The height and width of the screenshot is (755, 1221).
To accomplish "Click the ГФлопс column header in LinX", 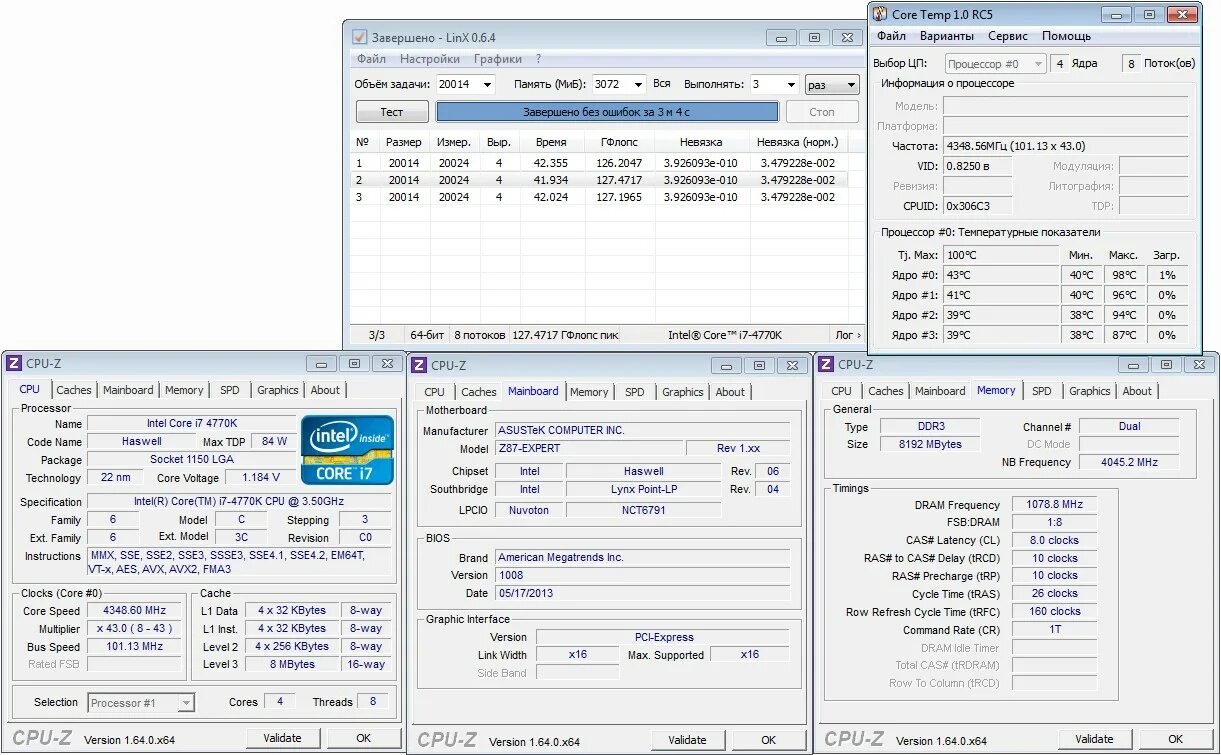I will coord(620,142).
